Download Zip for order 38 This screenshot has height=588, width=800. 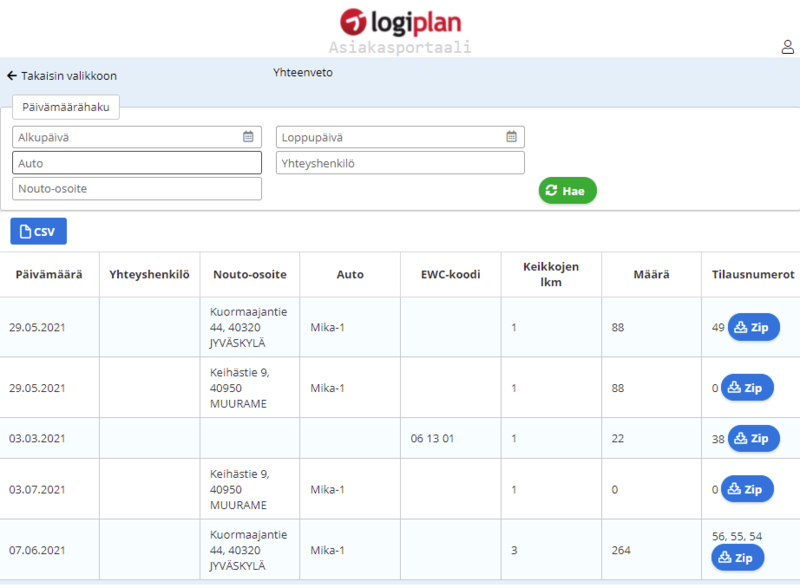(x=753, y=438)
